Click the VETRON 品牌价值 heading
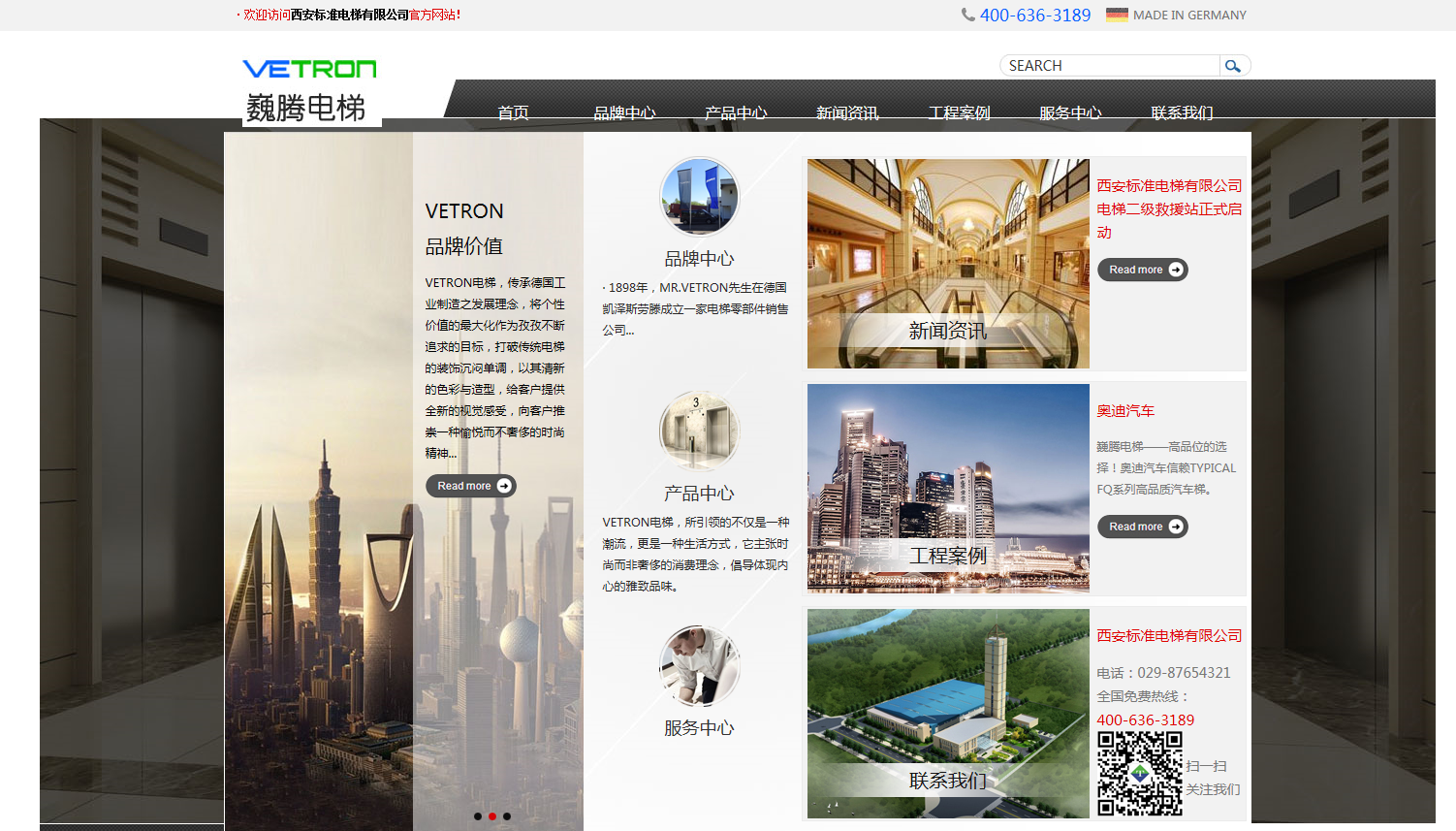Viewport: 1456px width, 831px height. click(464, 229)
